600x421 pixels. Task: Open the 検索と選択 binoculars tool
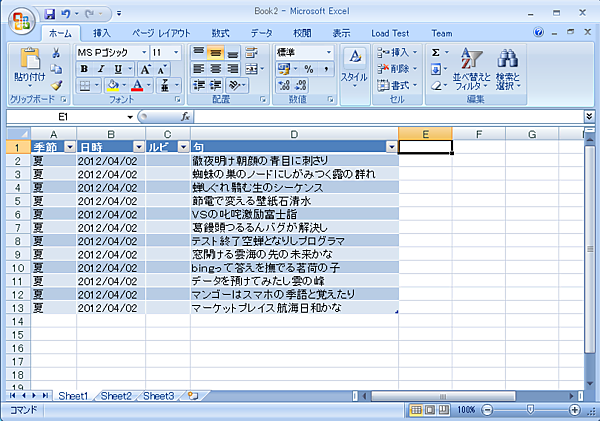click(508, 68)
